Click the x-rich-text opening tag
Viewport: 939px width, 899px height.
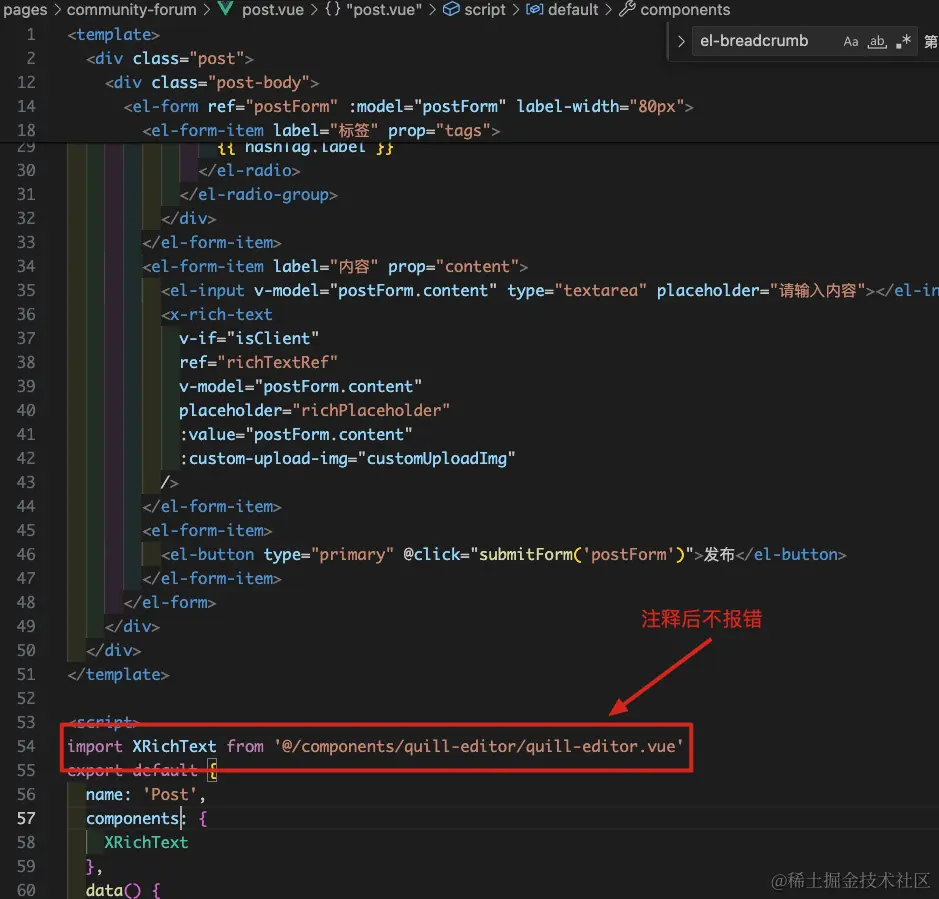point(217,314)
